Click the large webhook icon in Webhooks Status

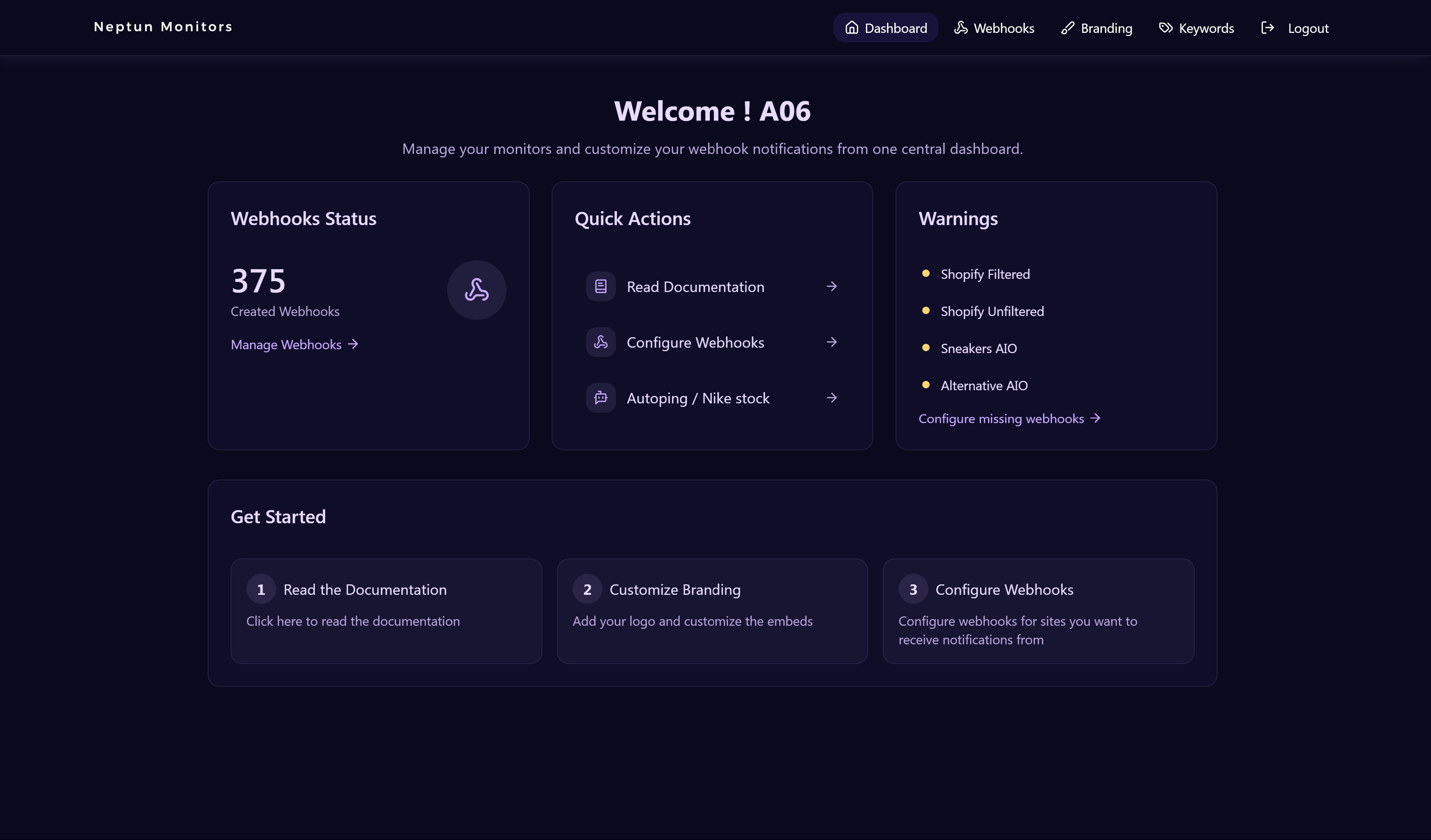pos(477,290)
